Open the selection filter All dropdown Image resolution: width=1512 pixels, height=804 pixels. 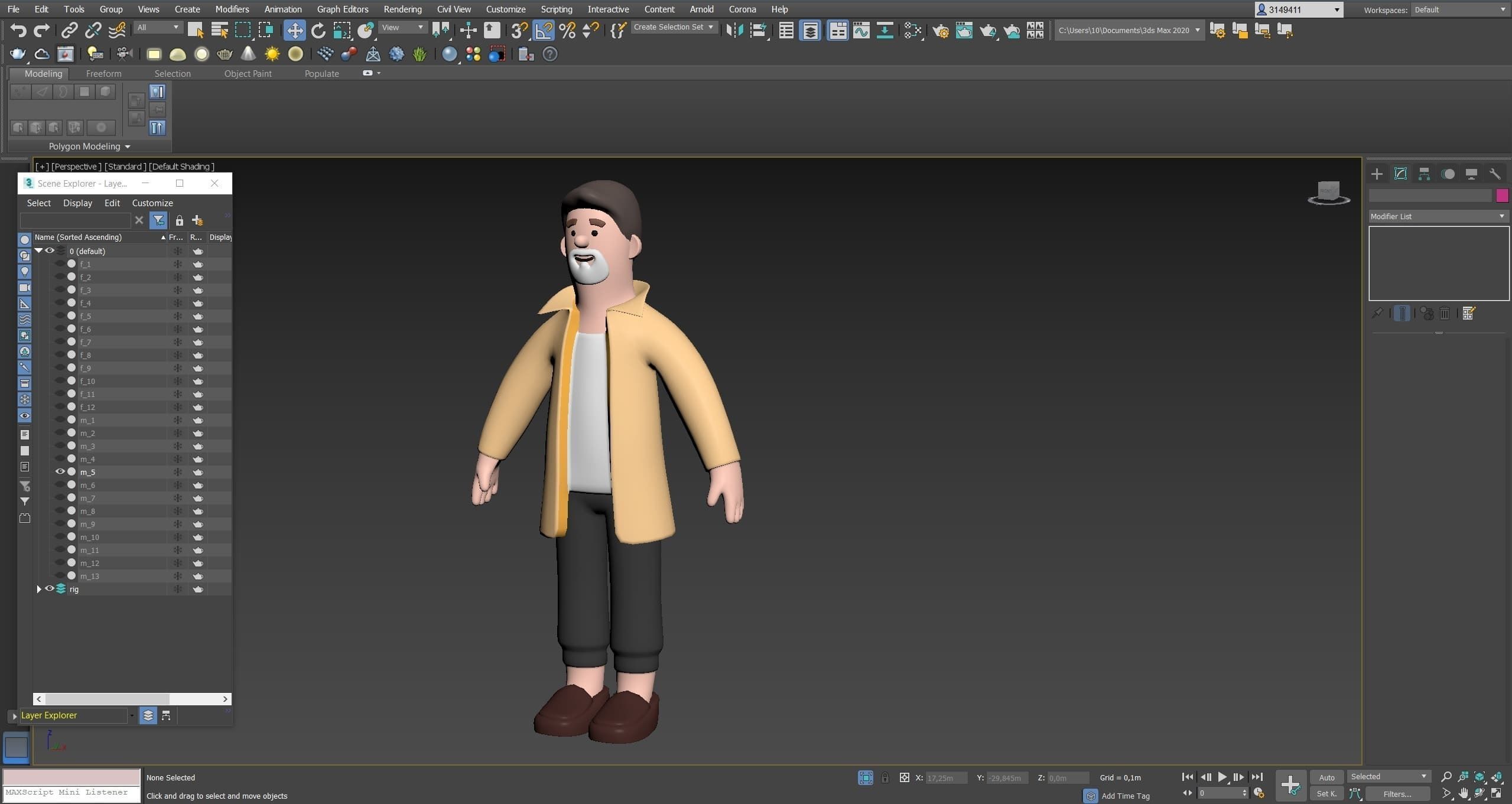(x=158, y=28)
